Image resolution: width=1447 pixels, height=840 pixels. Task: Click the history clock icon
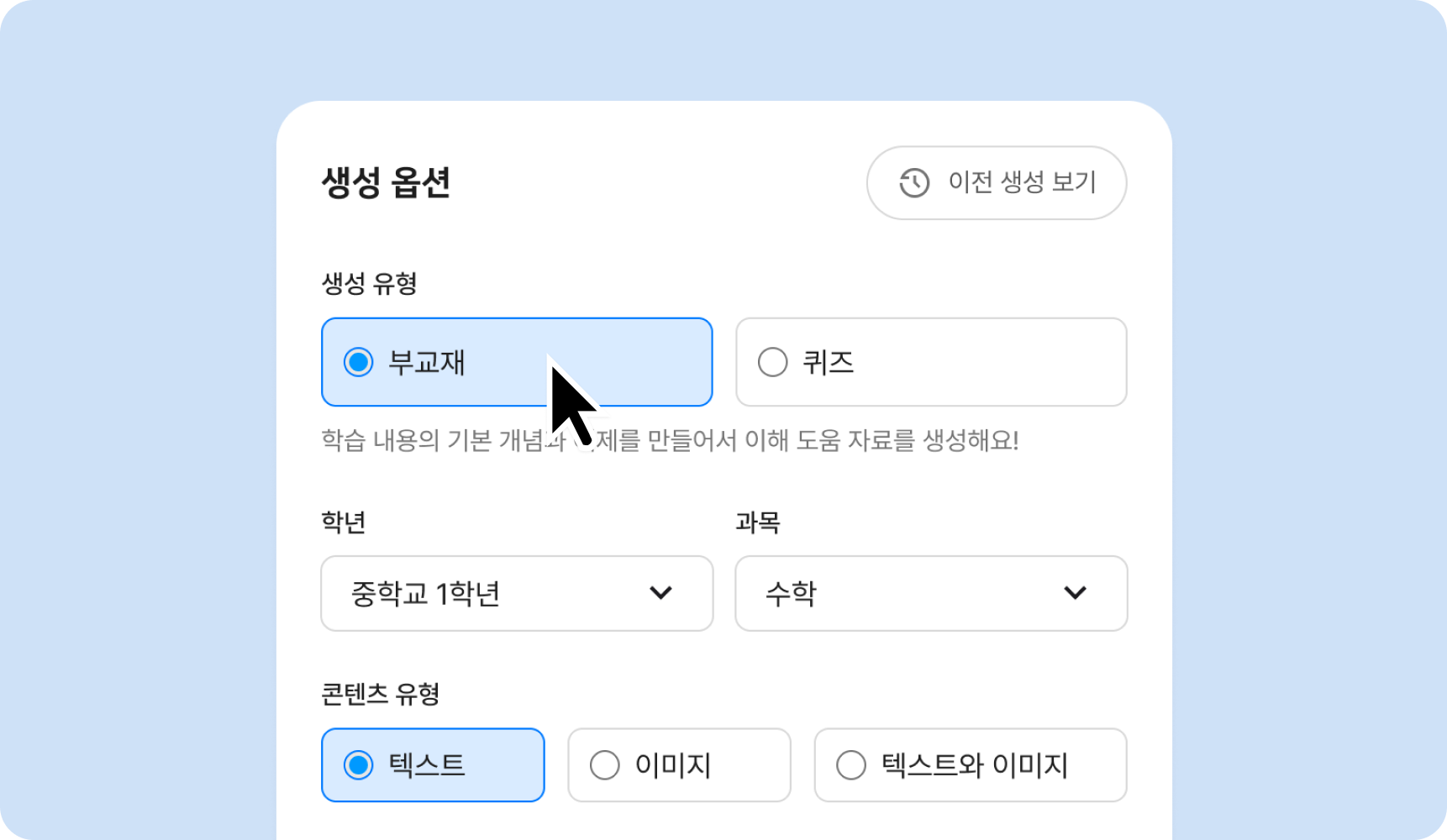coord(913,183)
